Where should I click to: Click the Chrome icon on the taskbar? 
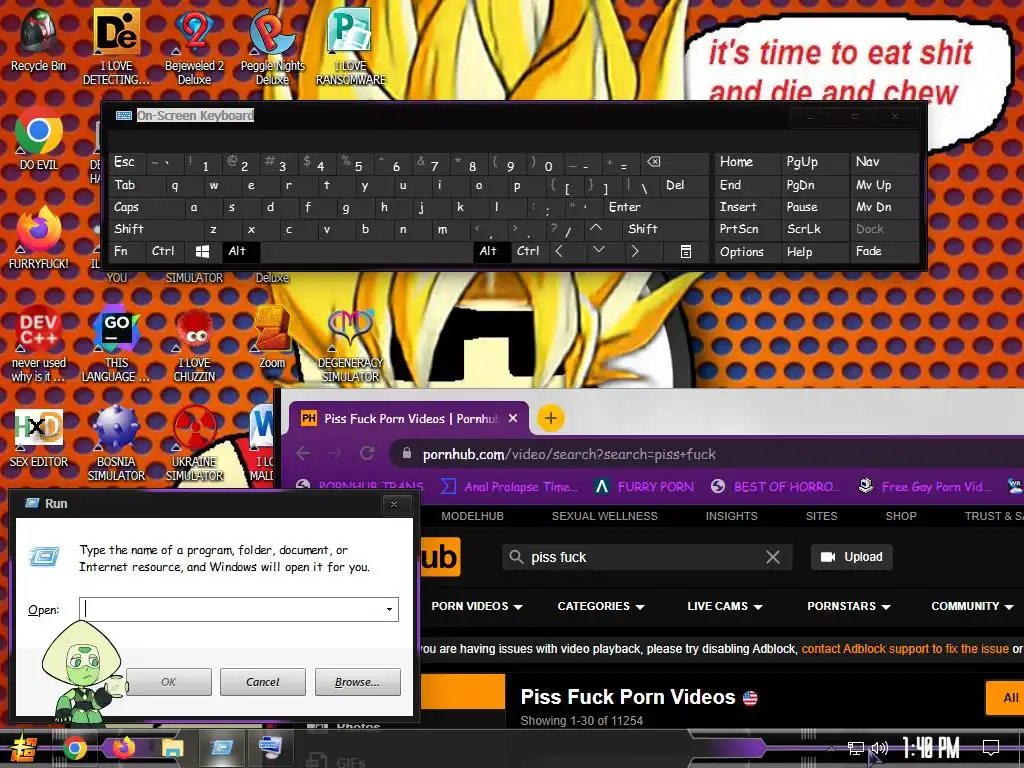[74, 748]
